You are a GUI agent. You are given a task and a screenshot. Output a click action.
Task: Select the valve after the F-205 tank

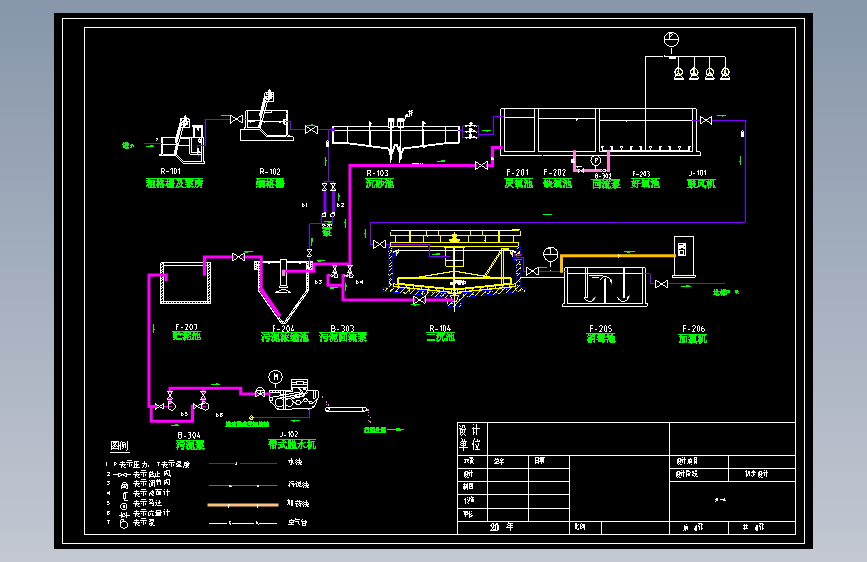[x=661, y=284]
